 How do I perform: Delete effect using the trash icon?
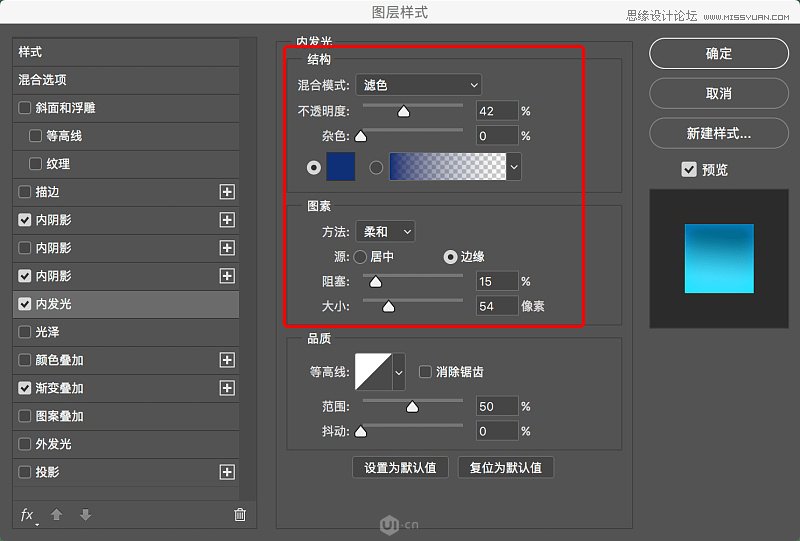point(240,514)
